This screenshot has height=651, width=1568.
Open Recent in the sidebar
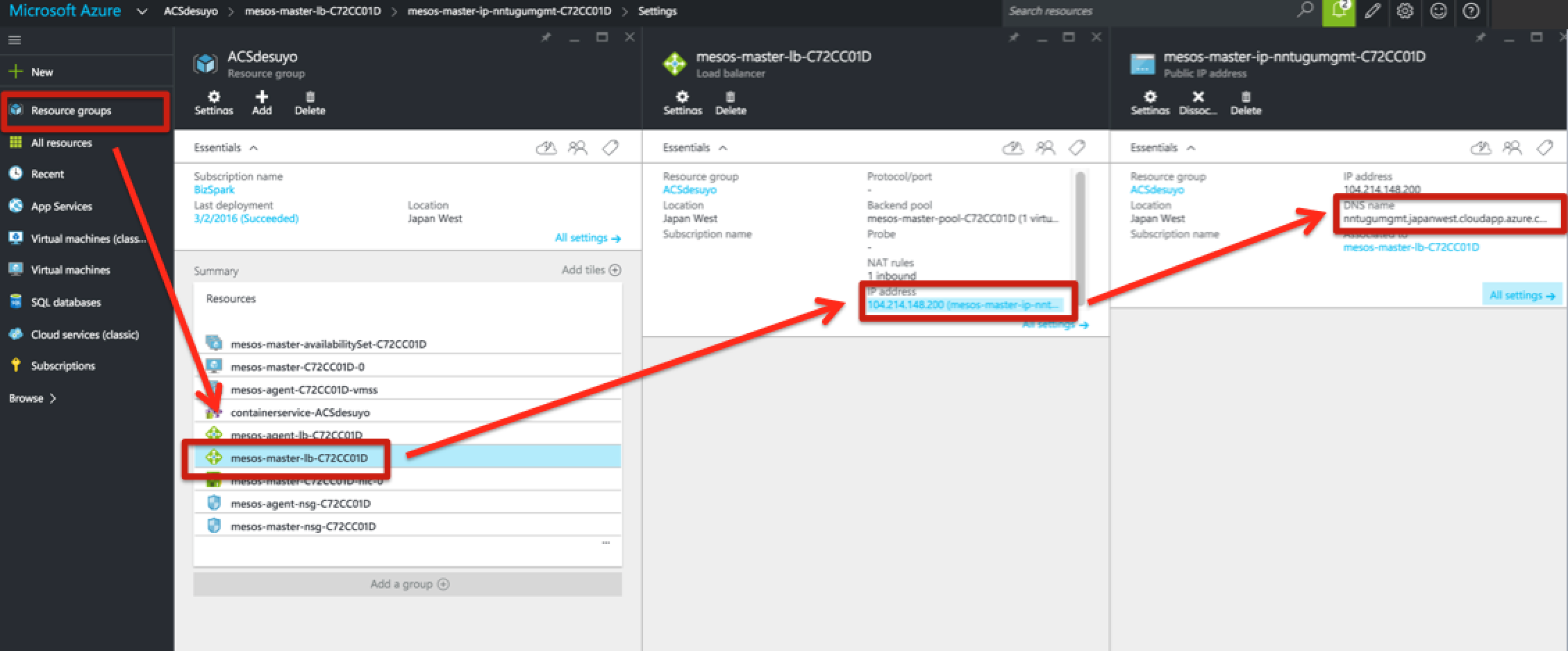(x=37, y=174)
